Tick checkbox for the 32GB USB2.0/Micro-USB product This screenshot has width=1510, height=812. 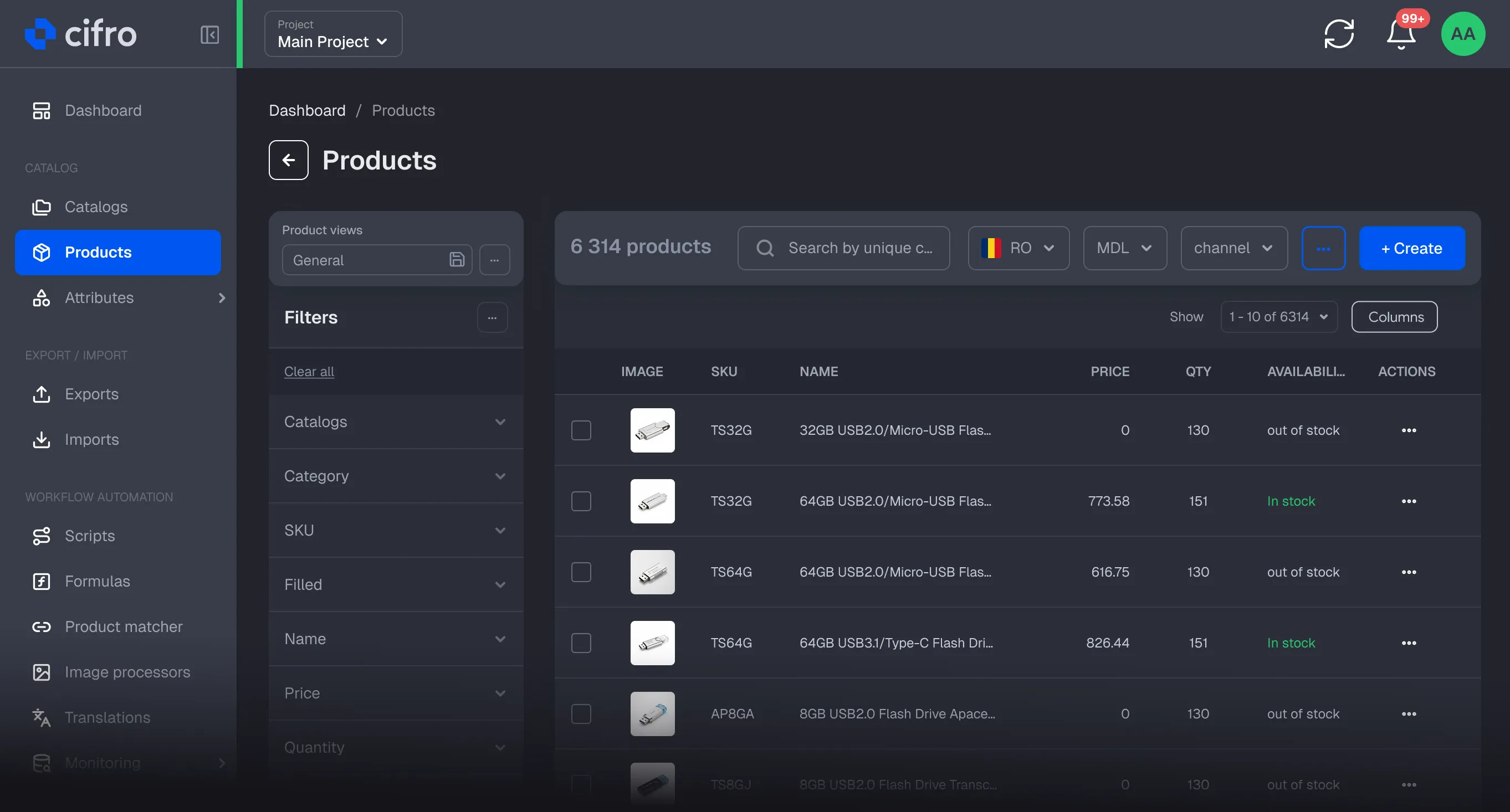581,430
